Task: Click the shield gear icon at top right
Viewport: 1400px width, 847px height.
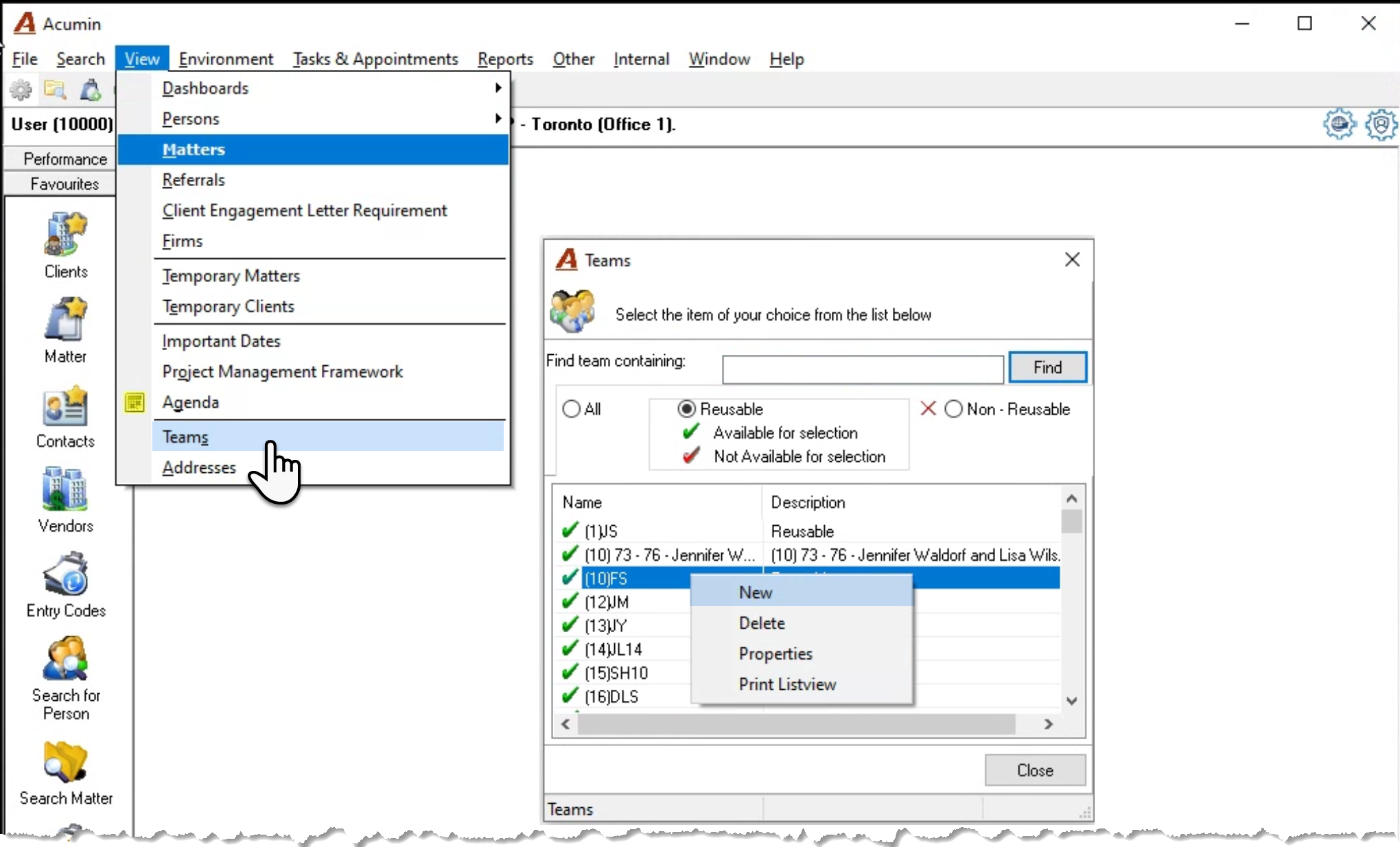Action: [1381, 124]
